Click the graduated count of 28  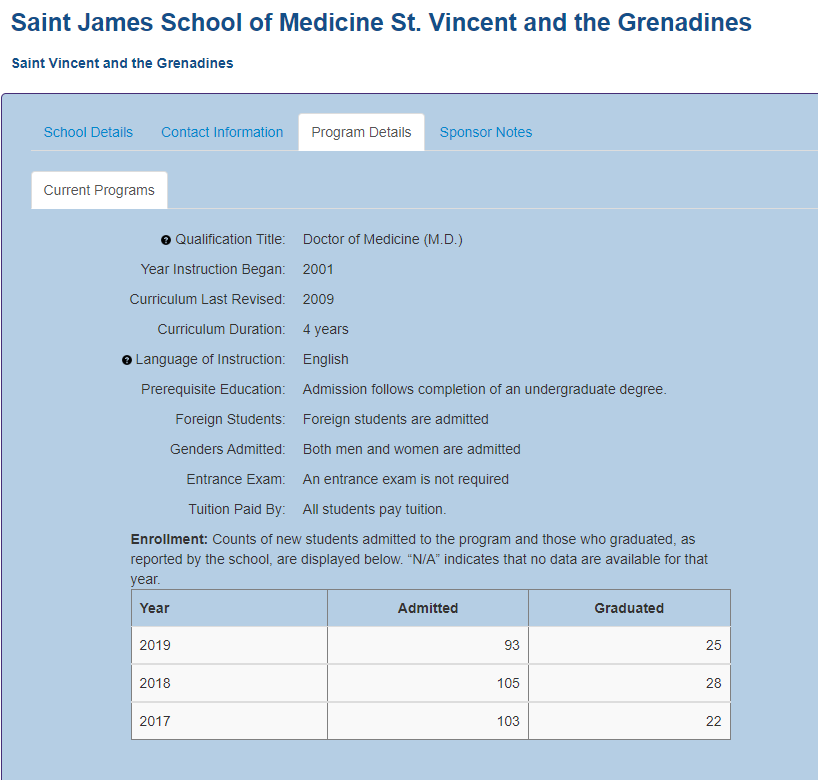[x=713, y=683]
